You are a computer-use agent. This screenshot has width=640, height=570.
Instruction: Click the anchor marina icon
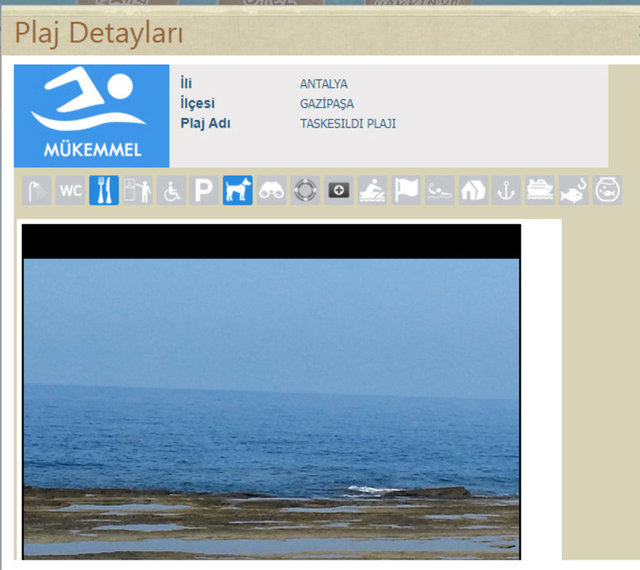[x=506, y=190]
